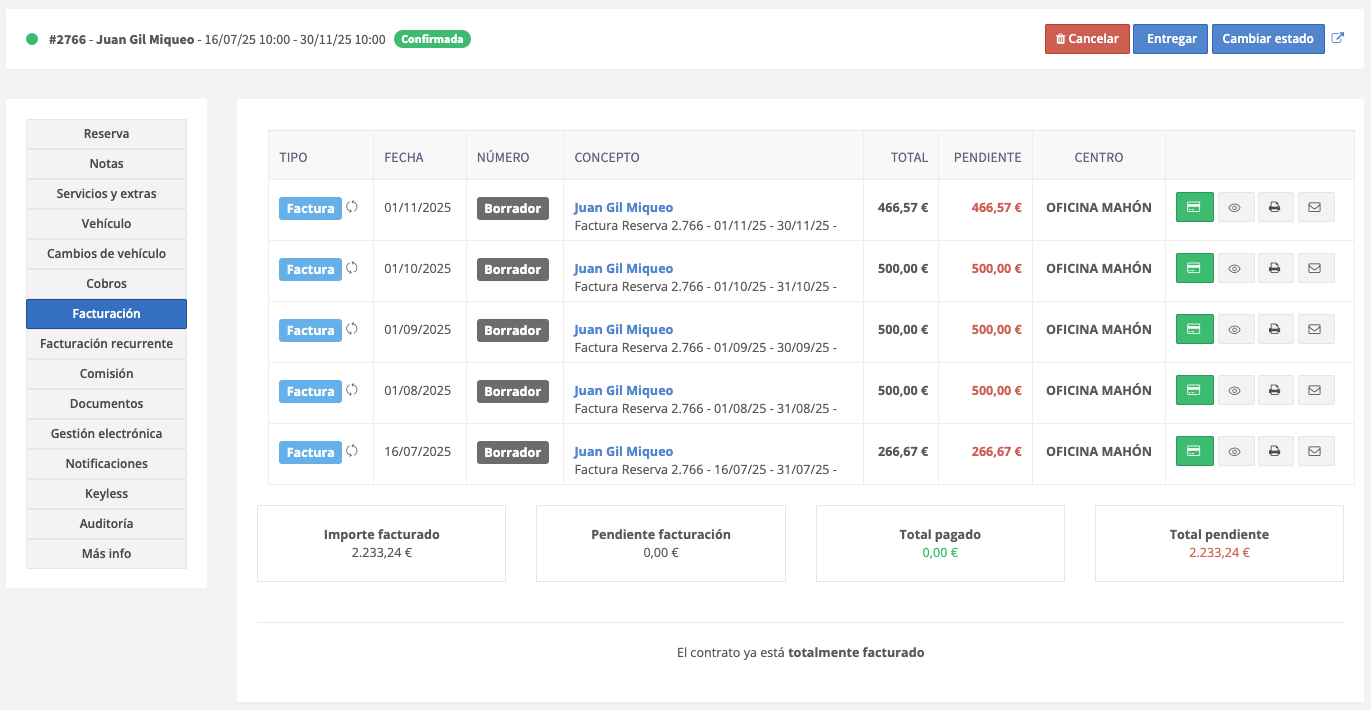Click recurring arrows icon on 01/11/2025 invoice
The image size is (1371, 710).
click(352, 207)
